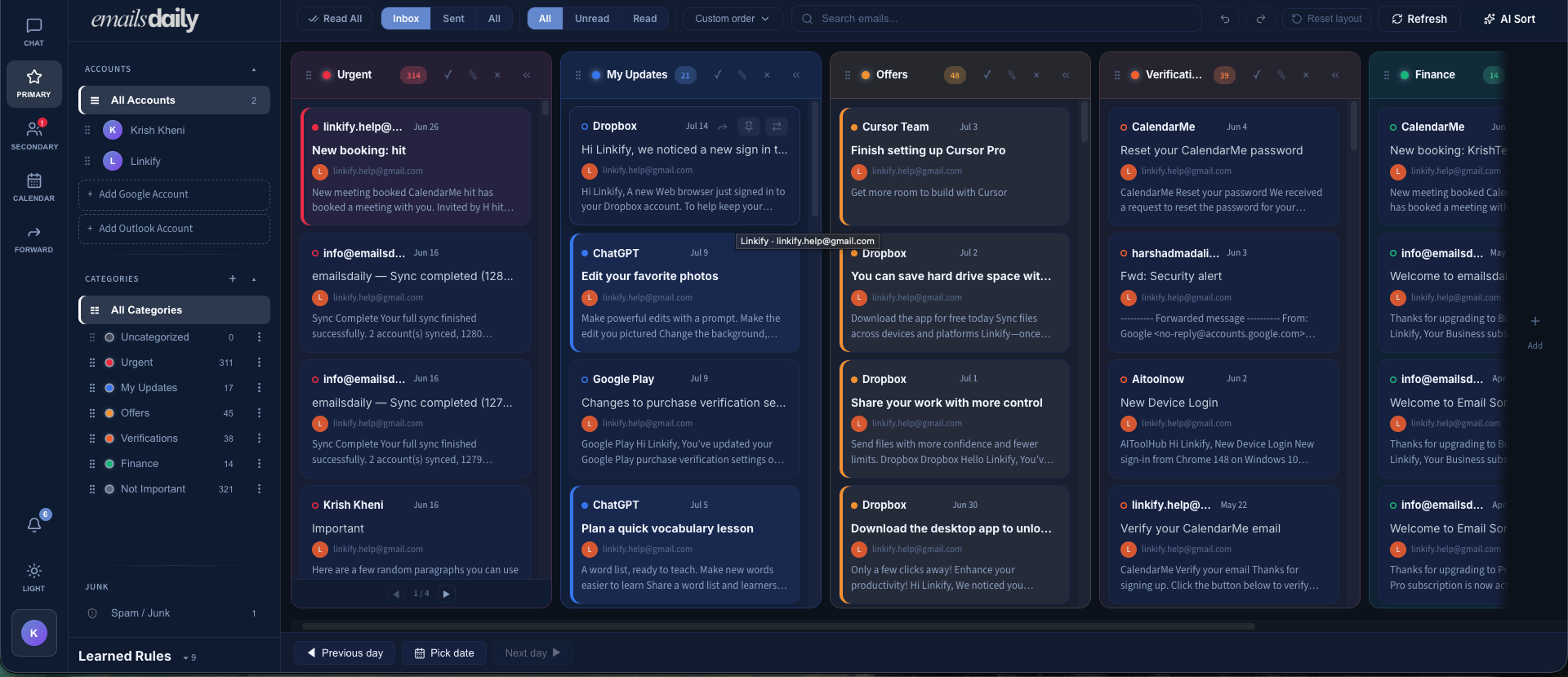Click the horizontal scrollbar under columns
This screenshot has width=1568, height=677.
tap(778, 626)
